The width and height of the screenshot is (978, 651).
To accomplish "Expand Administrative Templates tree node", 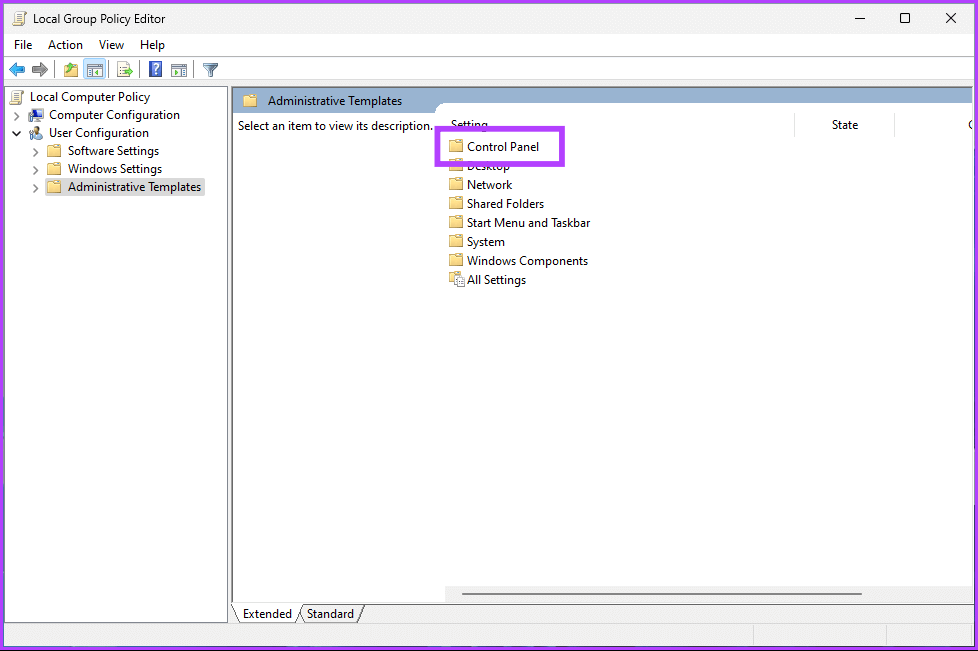I will (x=36, y=188).
